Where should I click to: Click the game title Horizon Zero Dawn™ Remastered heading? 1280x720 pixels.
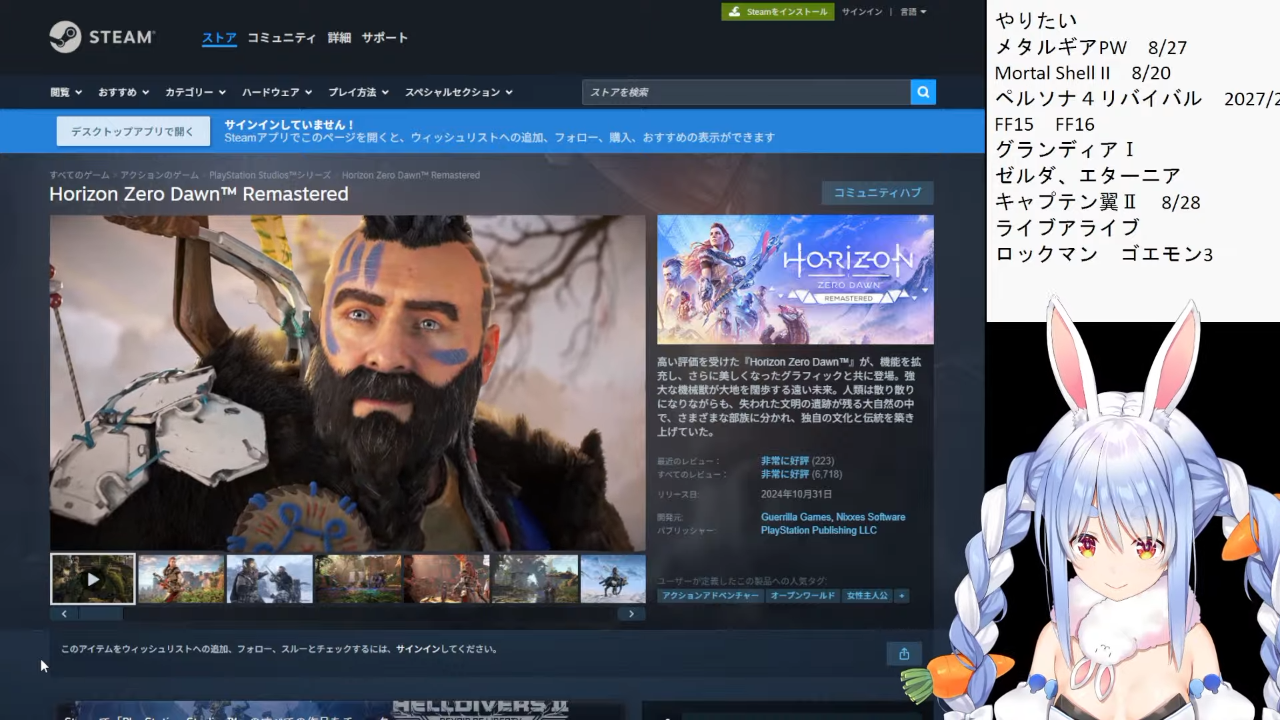[199, 194]
